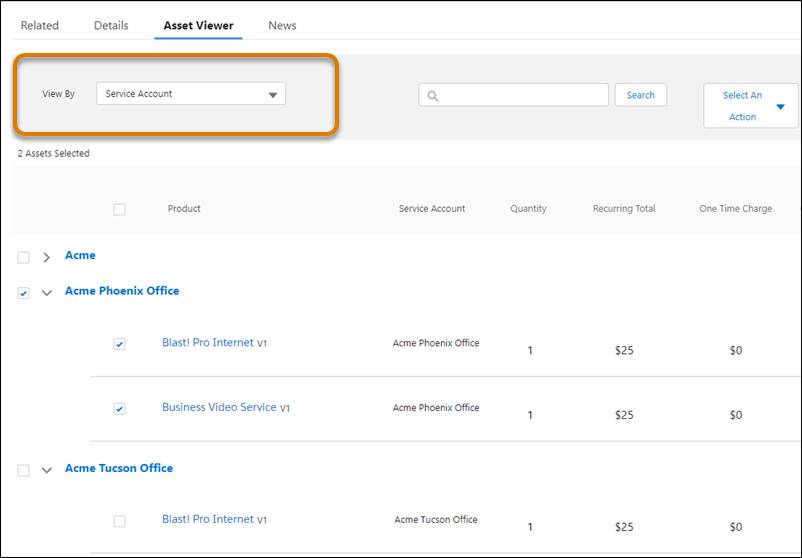This screenshot has height=558, width=802.
Task: Click Acme Tucson Office service account cell
Action: [436, 520]
